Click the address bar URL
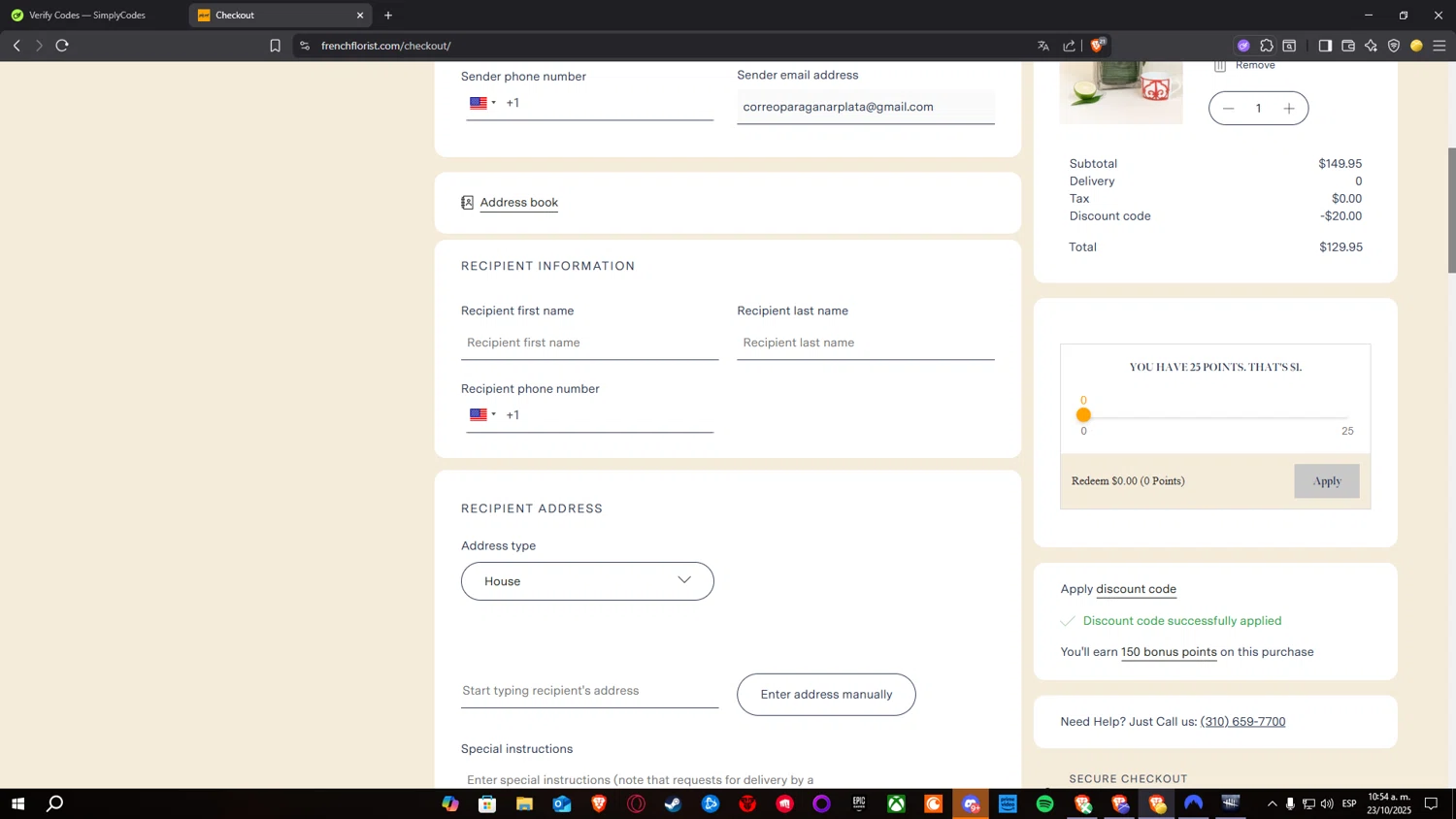 point(386,46)
